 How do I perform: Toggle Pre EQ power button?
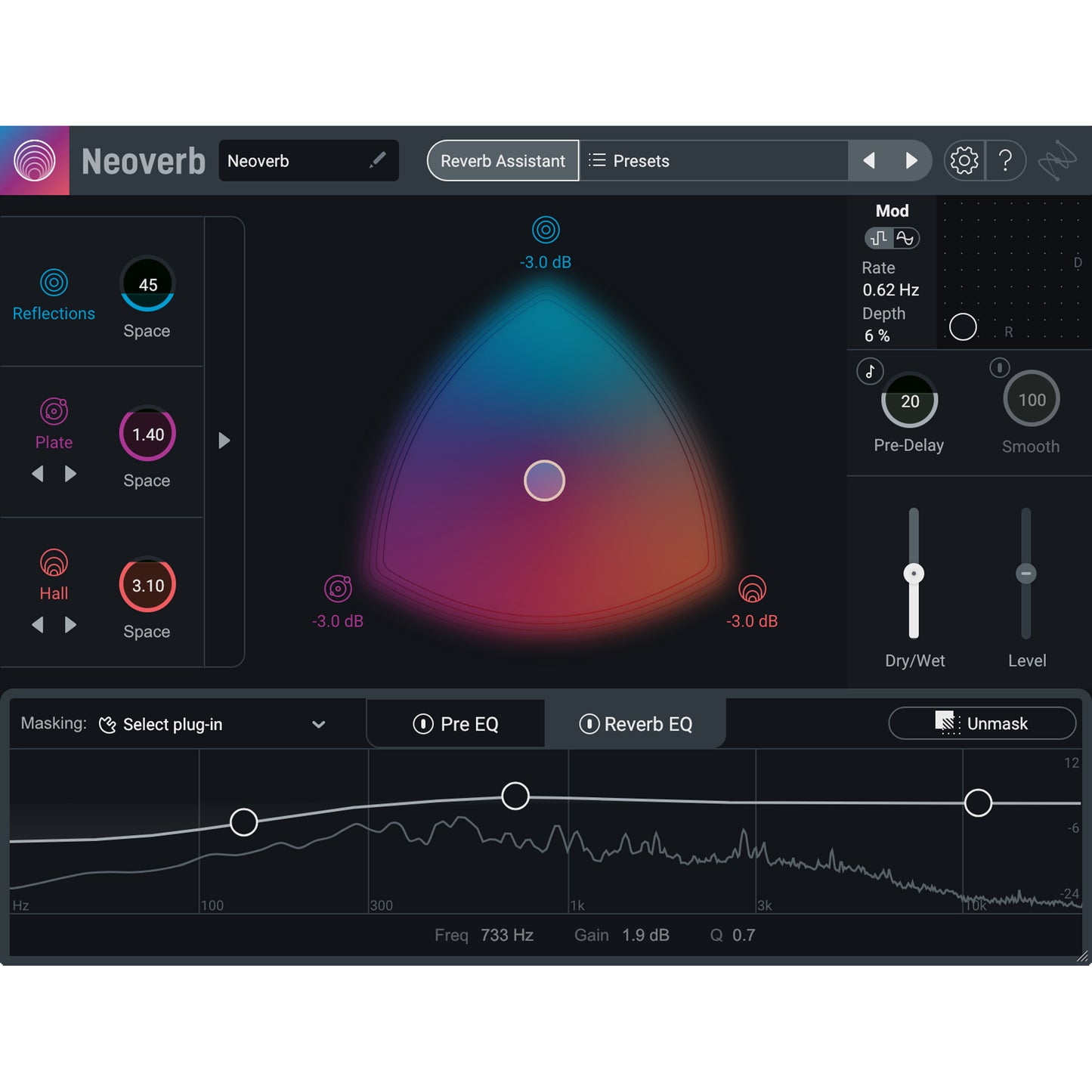point(423,724)
